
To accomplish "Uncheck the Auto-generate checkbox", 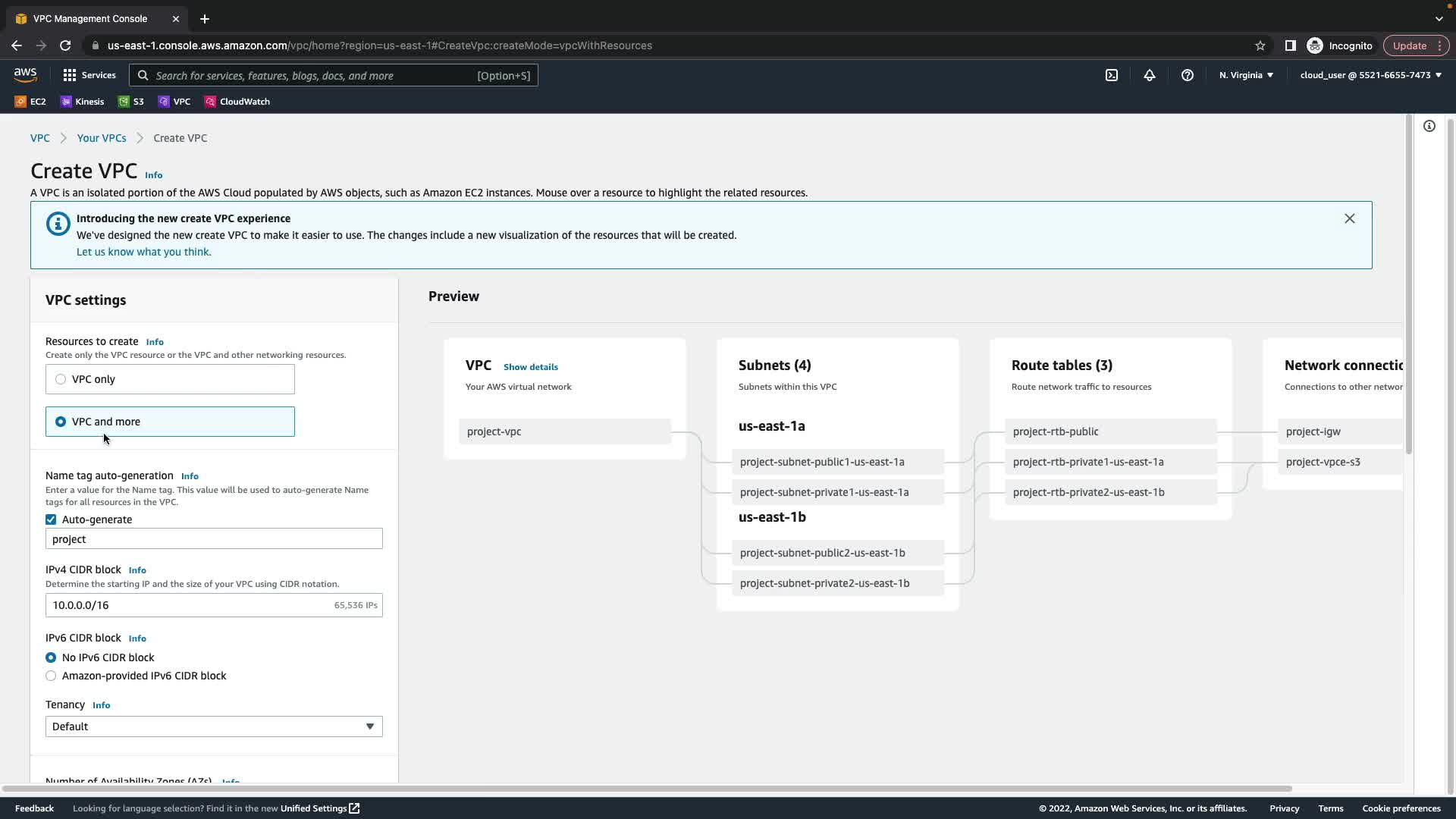I will [51, 519].
